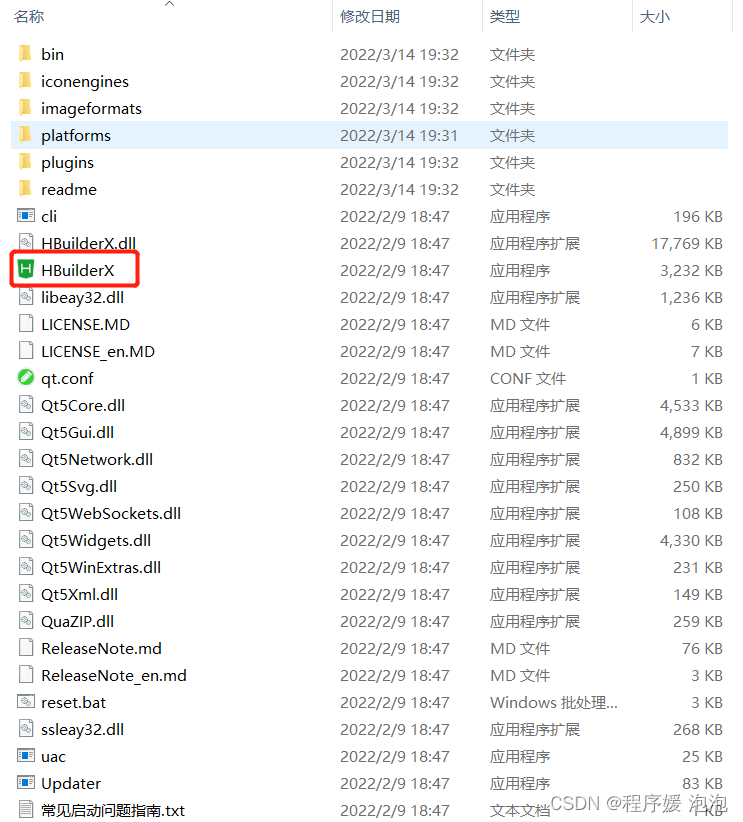Click the LICENSE.MD document icon

[26, 323]
